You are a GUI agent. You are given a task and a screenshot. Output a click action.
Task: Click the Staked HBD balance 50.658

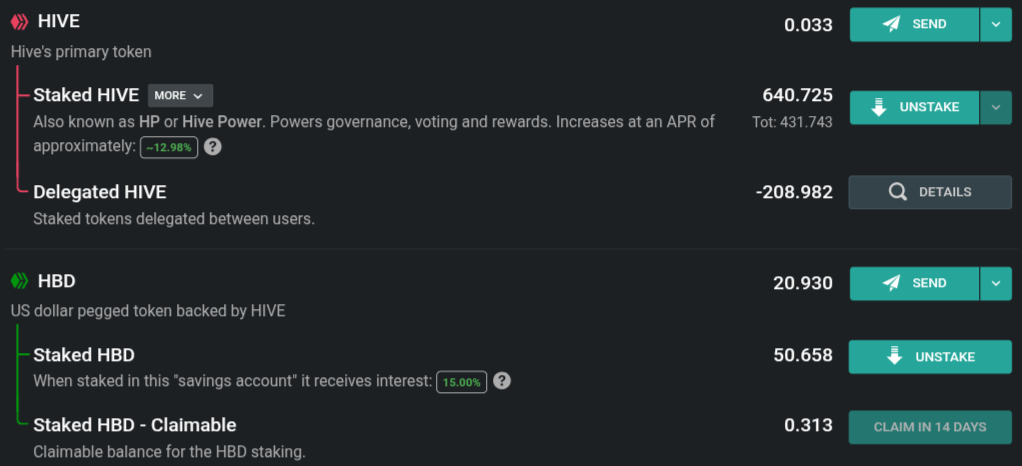[x=803, y=355]
